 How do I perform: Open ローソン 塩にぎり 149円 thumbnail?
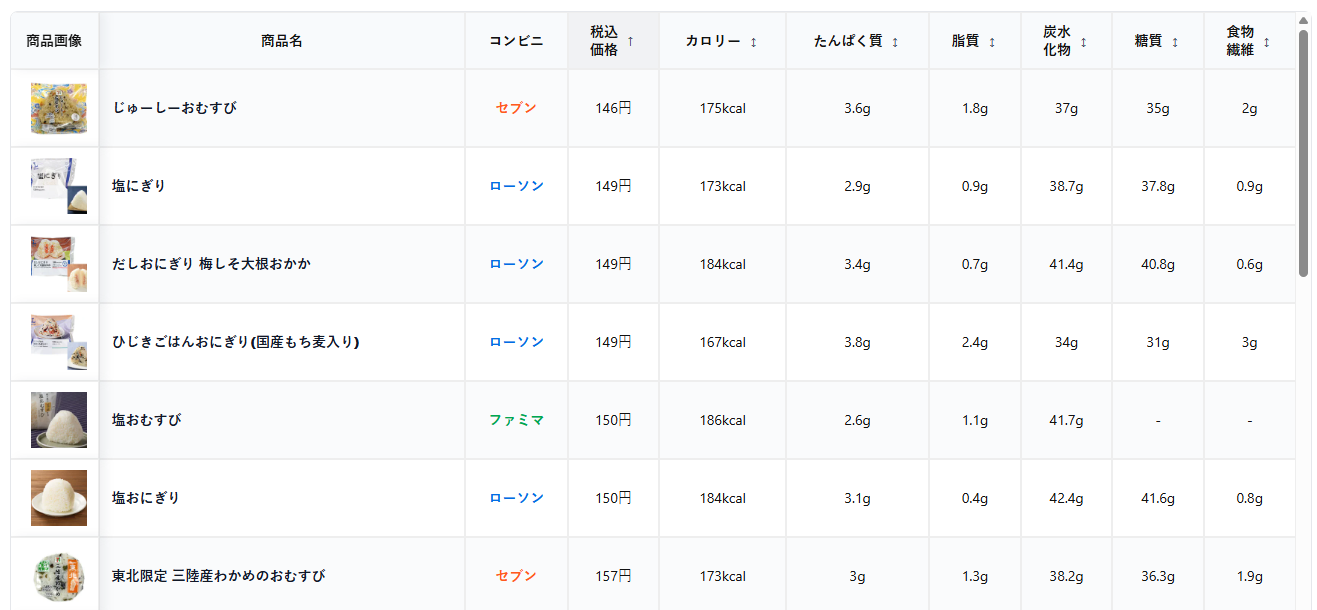(x=59, y=186)
